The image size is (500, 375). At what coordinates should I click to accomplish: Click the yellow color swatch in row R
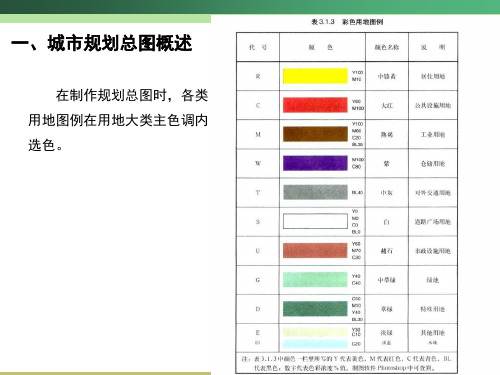(315, 76)
